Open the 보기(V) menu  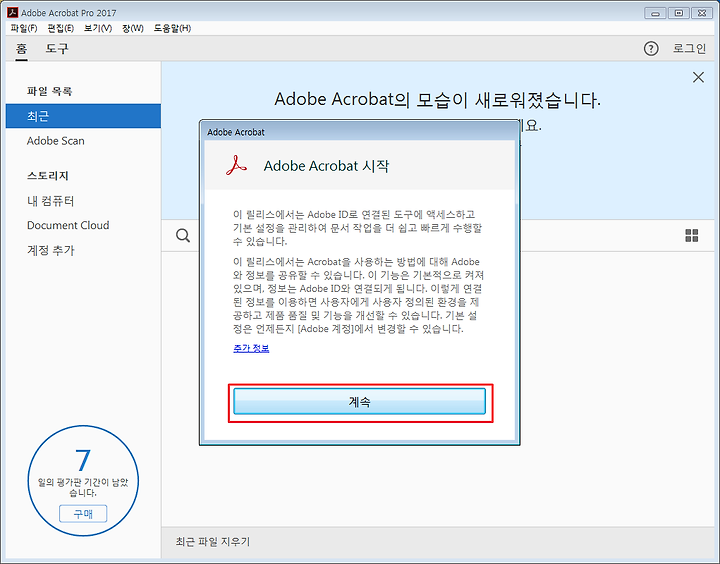click(98, 28)
